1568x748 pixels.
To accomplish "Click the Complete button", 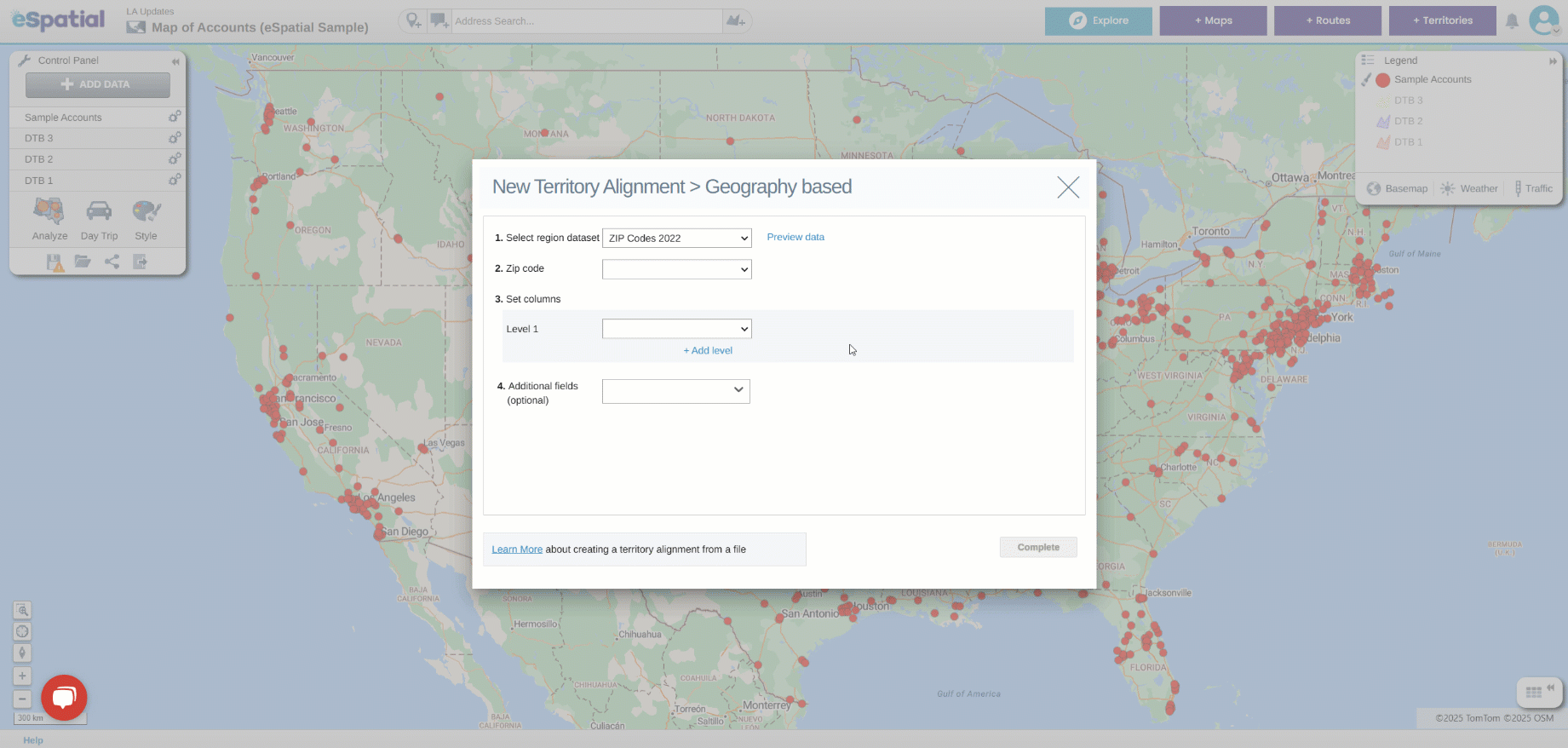I will [x=1038, y=547].
